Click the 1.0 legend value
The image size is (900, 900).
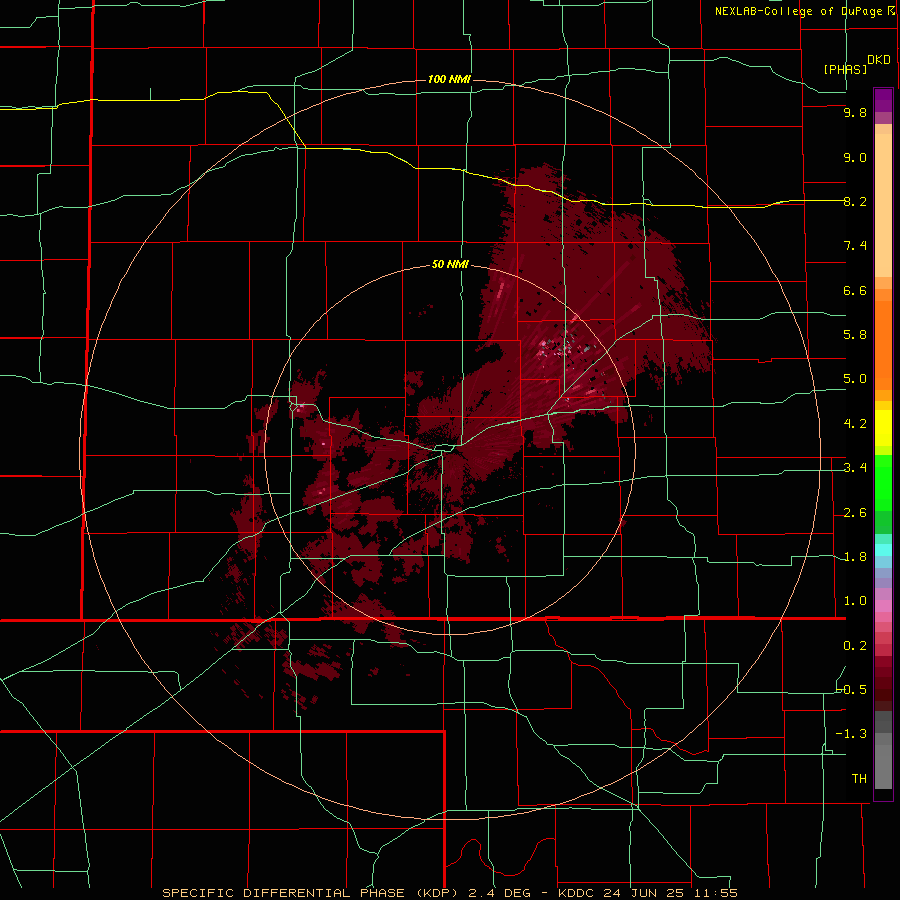coord(855,601)
